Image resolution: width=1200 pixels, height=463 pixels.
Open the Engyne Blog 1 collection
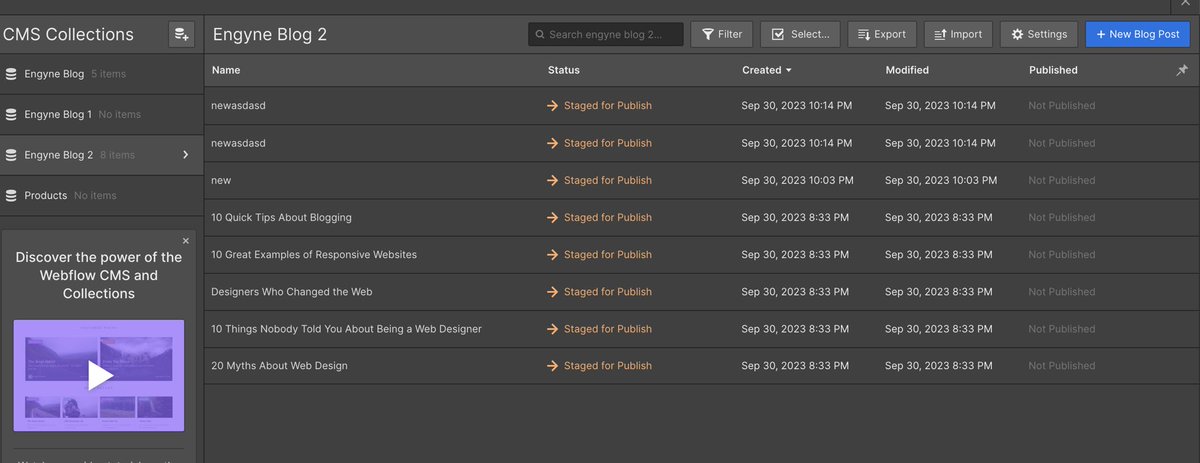[x=101, y=115]
